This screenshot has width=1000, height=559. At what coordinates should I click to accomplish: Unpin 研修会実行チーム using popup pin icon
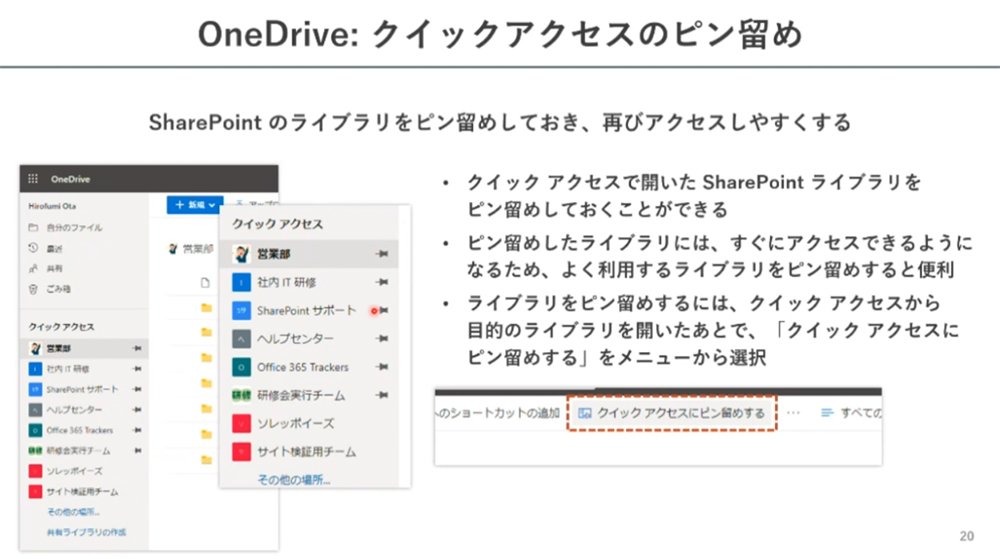[x=382, y=395]
